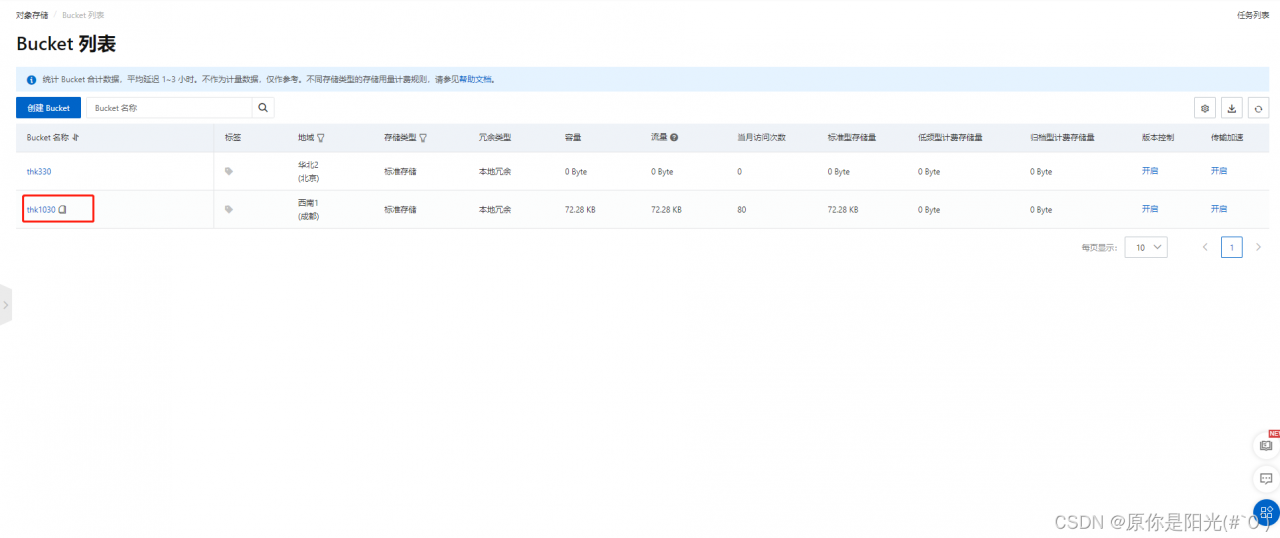1280x538 pixels.
Task: Enable 传输加速 for thk330 via 开启
Action: 1219,171
